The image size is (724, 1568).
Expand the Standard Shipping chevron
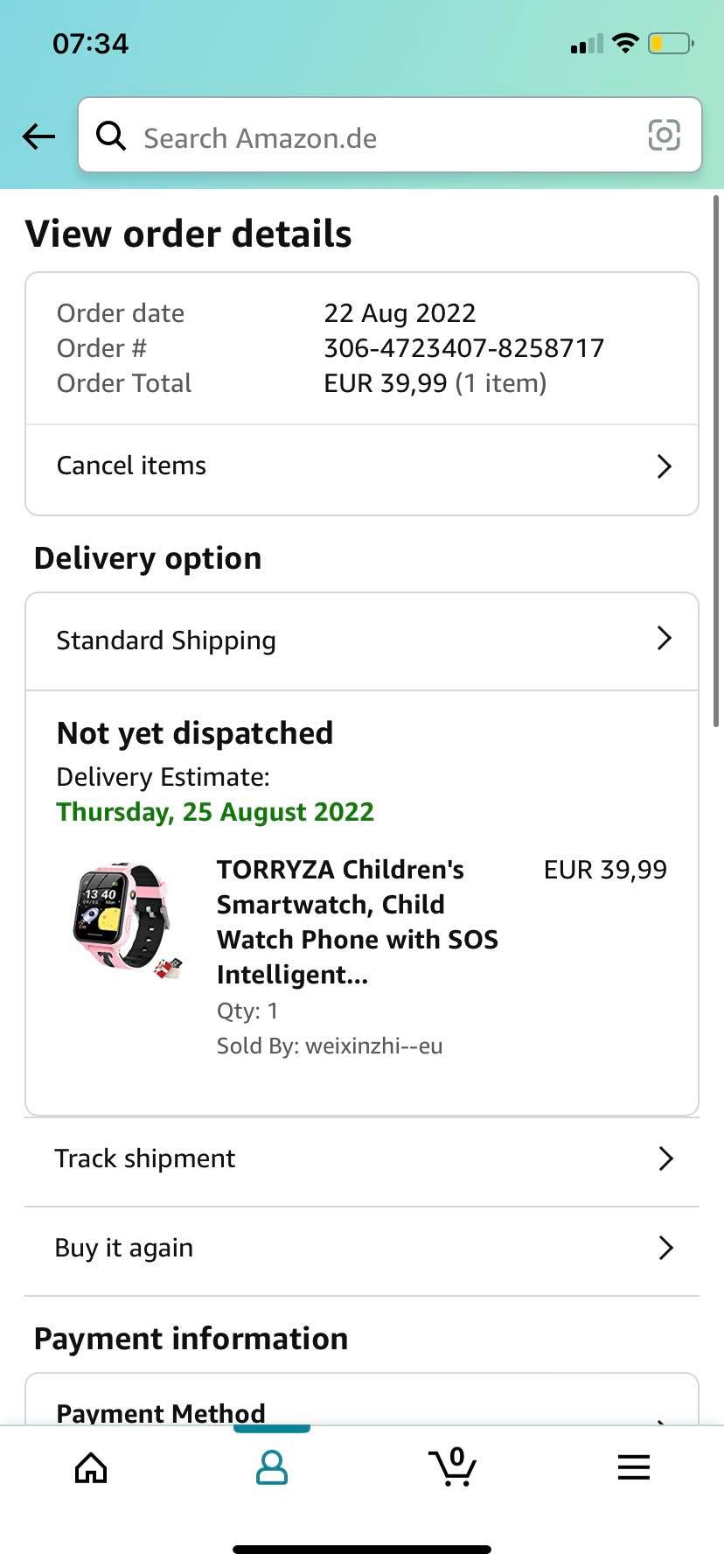point(664,639)
